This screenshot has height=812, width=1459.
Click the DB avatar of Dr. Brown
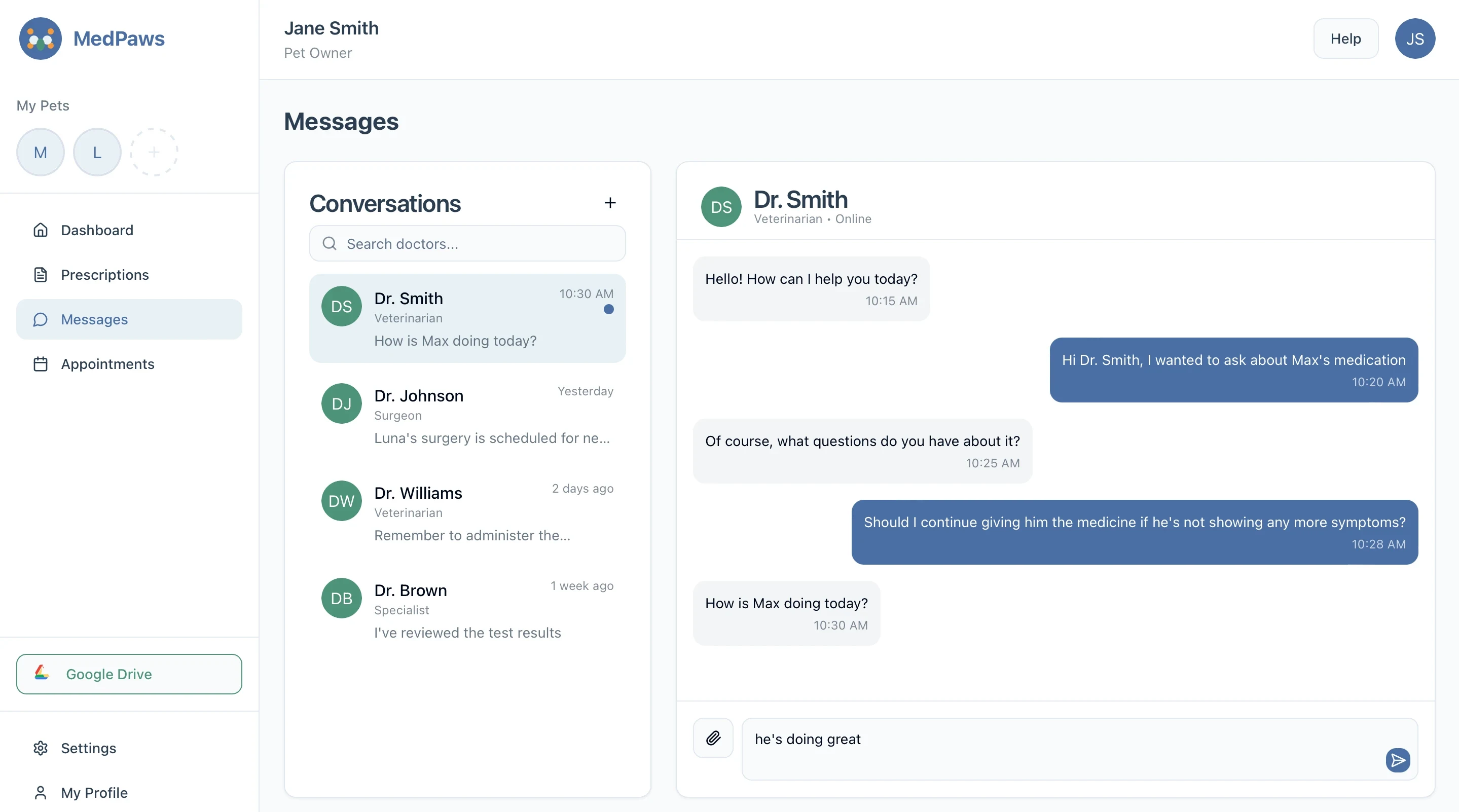pos(341,598)
